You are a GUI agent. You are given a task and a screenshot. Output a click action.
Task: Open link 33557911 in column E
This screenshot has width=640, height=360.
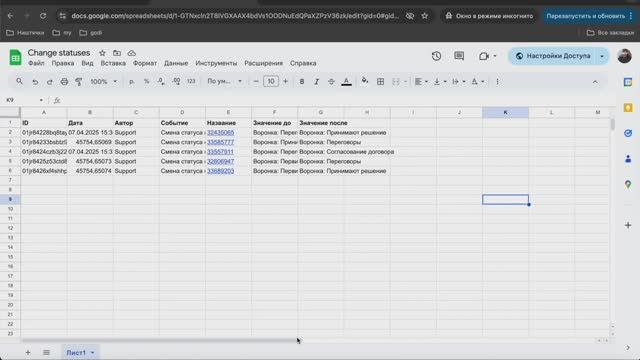(x=220, y=152)
